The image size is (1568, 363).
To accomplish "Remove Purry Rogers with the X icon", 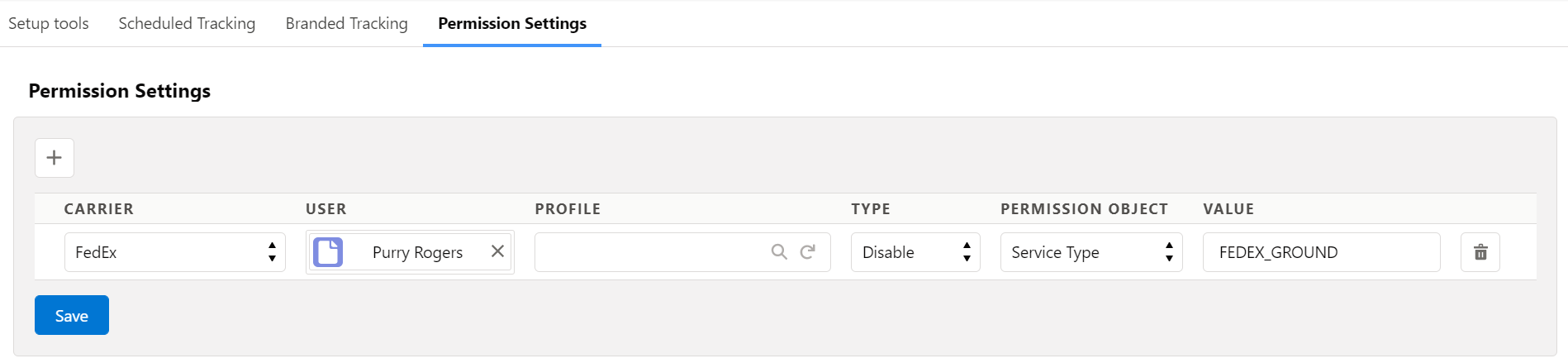I will click(x=497, y=251).
